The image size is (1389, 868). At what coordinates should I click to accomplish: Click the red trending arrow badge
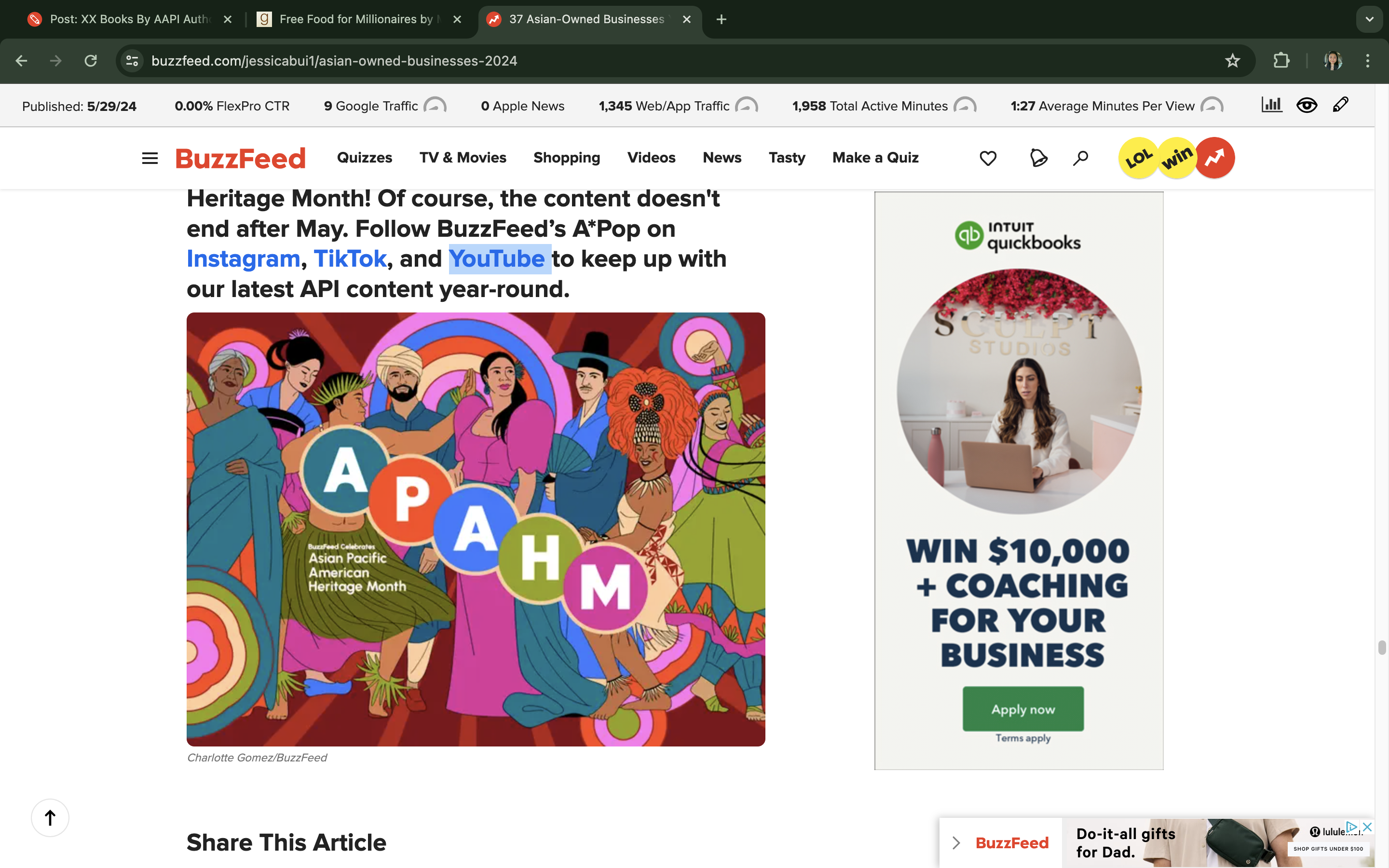(x=1214, y=158)
